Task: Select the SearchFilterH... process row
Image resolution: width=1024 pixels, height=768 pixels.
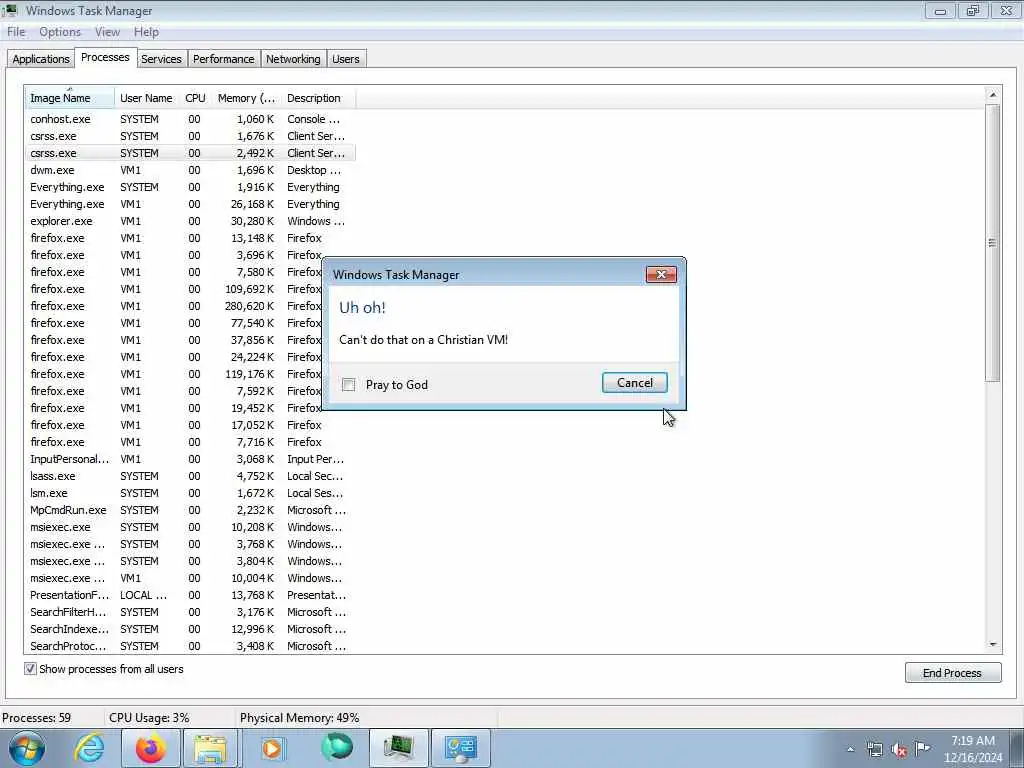Action: [x=191, y=612]
